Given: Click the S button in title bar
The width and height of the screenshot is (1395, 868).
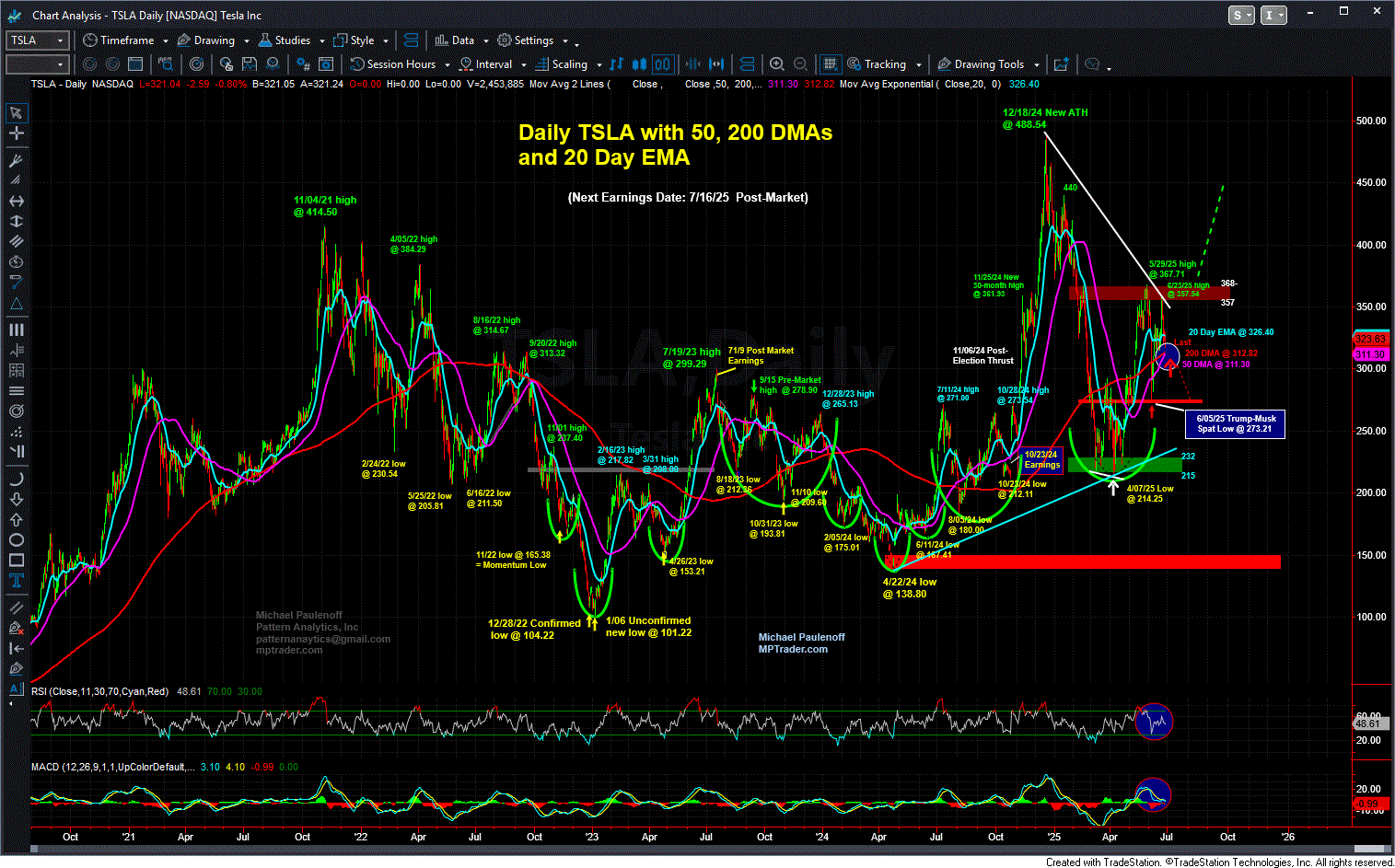Looking at the screenshot, I should pos(1241,15).
